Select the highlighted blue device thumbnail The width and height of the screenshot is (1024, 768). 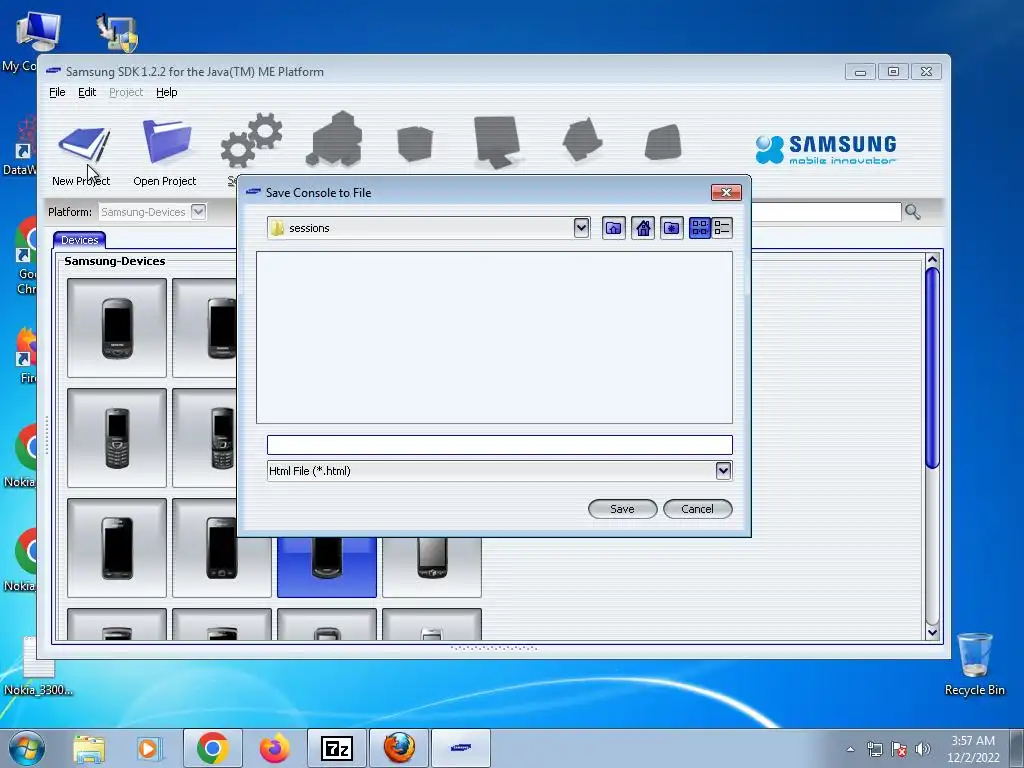[x=327, y=567]
